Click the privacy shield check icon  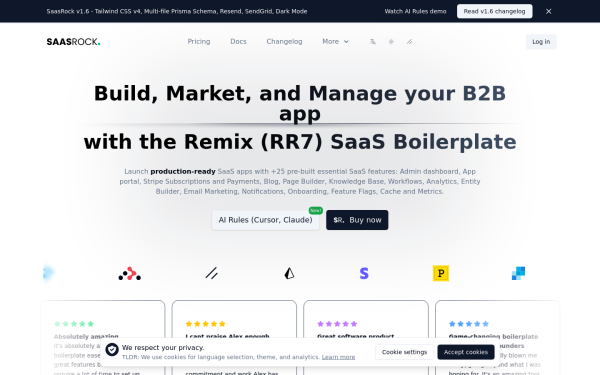coord(112,349)
